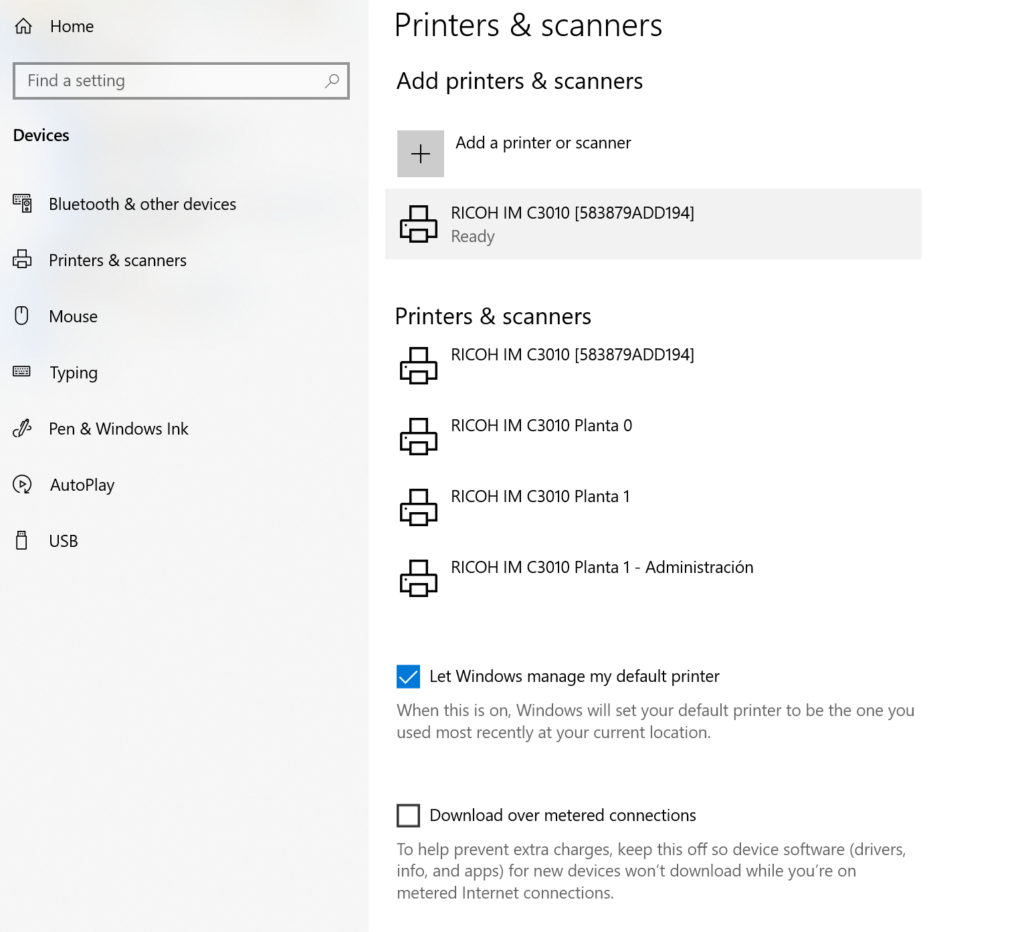The height and width of the screenshot is (932, 1024).
Task: Select RICOH IM C3010 Planta 1 - Administración
Action: tap(601, 568)
